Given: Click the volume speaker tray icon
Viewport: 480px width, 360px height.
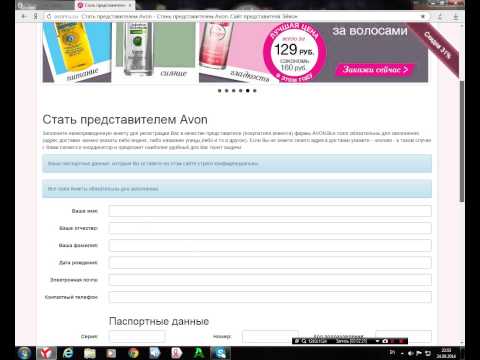Looking at the screenshot, I should click(x=410, y=353).
